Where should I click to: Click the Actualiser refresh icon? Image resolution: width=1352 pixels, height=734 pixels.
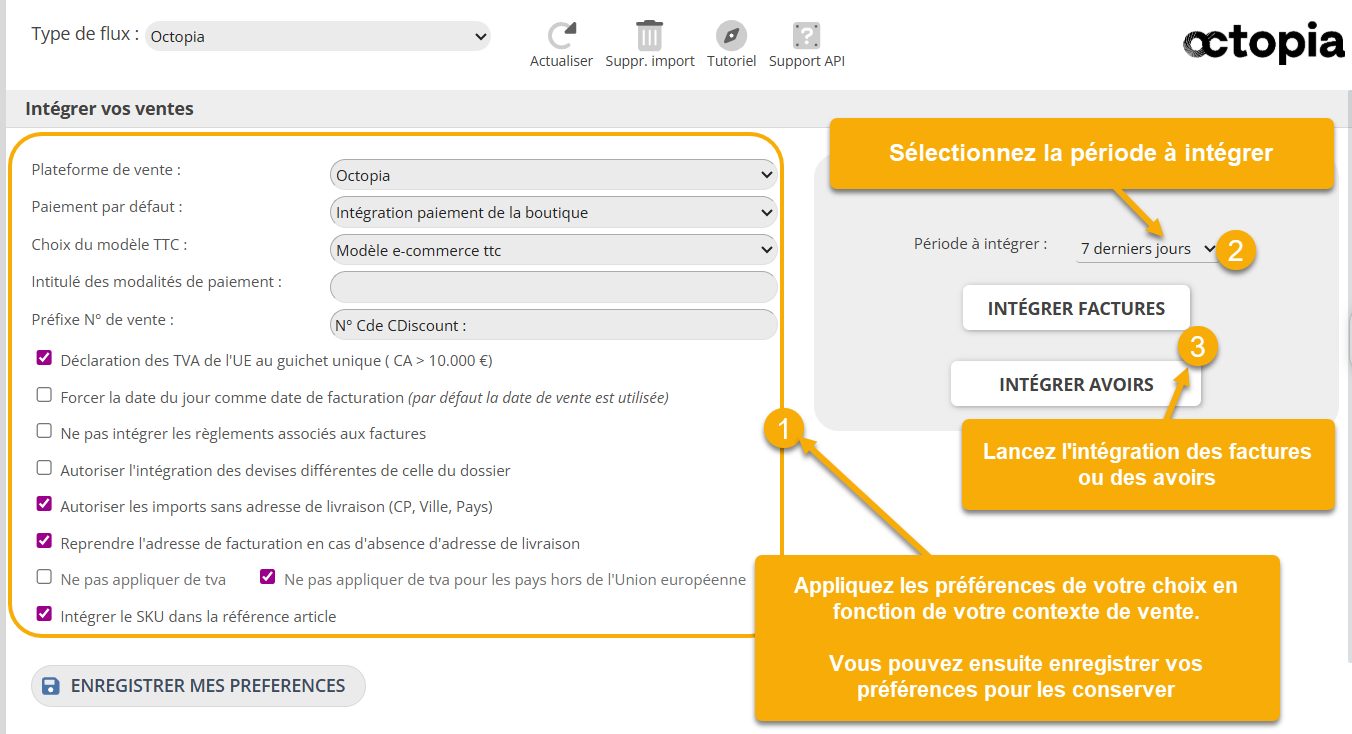tap(562, 35)
